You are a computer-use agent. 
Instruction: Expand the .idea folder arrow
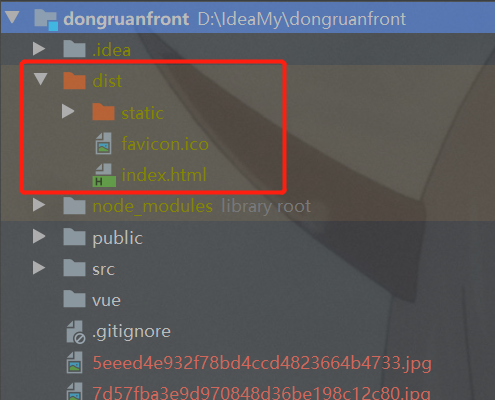pos(39,49)
